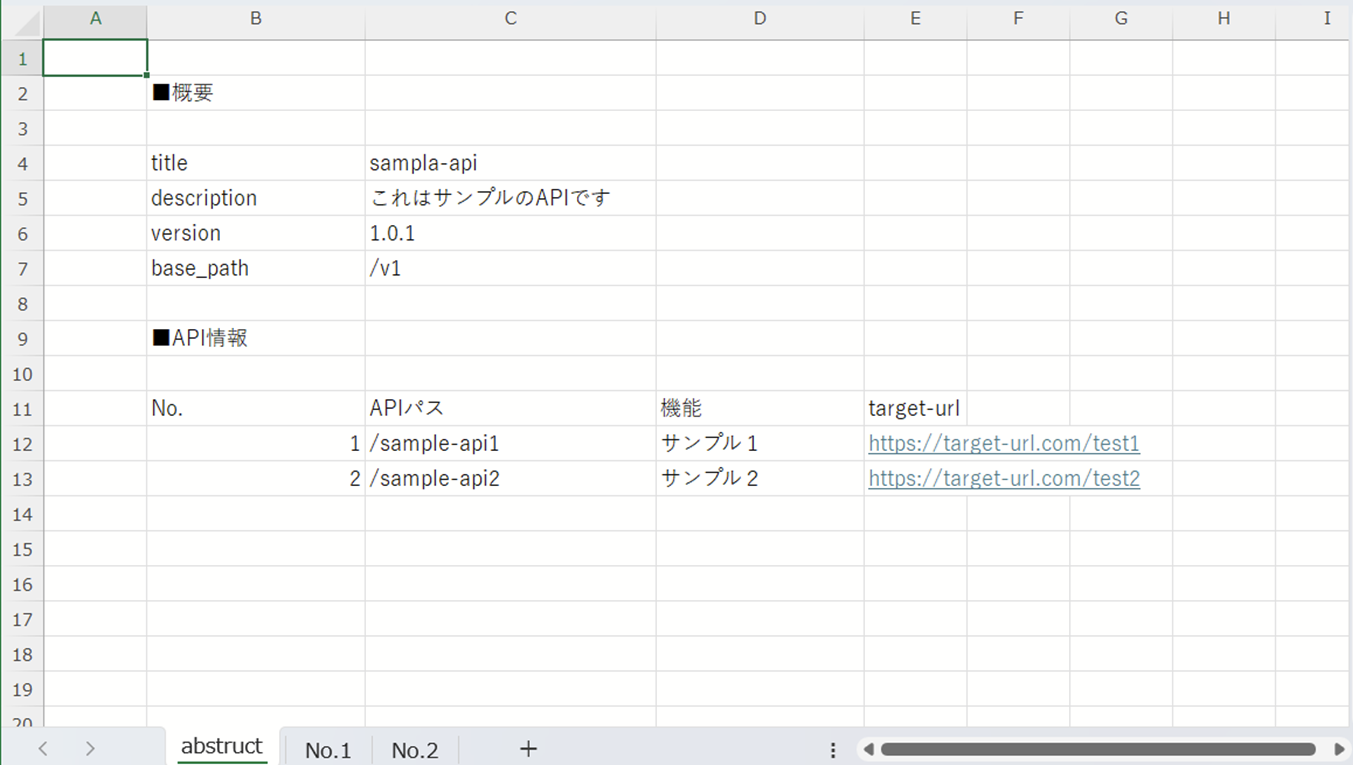The width and height of the screenshot is (1353, 765).
Task: Click next sheet navigation arrow
Action: tap(90, 749)
